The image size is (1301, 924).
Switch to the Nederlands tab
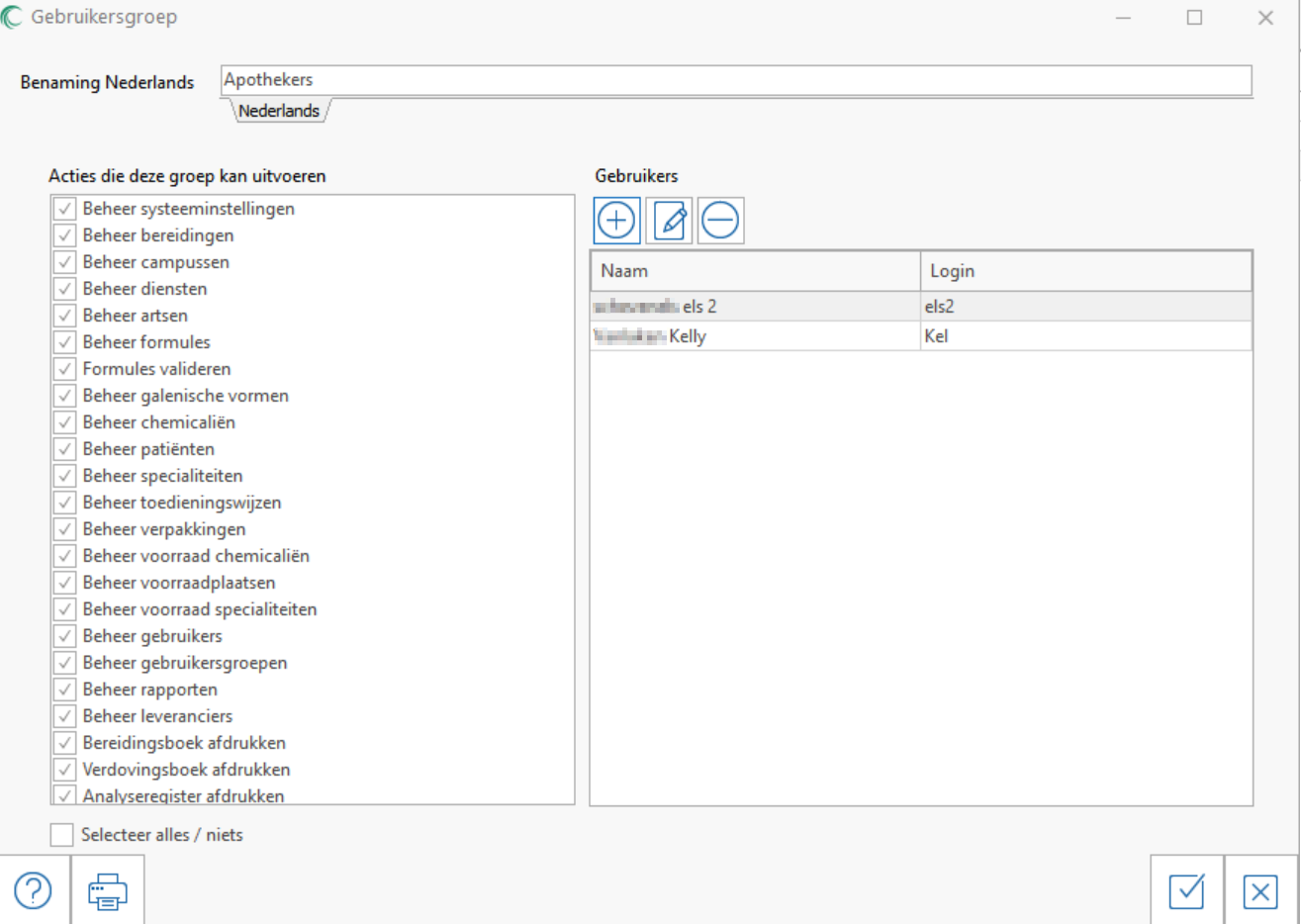[279, 111]
